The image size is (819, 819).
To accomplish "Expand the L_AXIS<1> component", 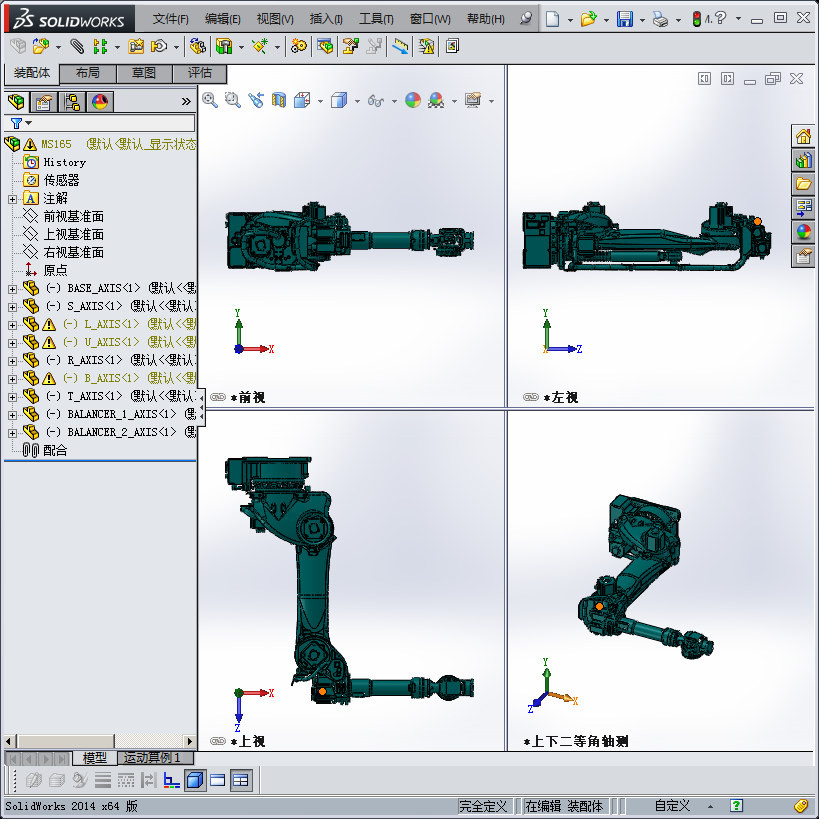I will pos(13,325).
